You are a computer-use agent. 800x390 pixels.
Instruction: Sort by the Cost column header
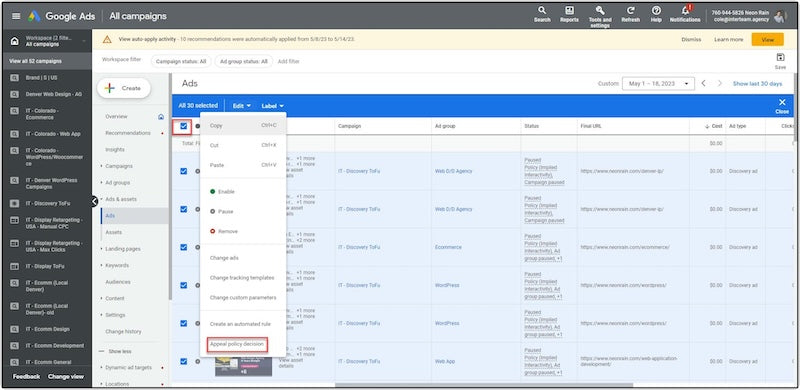click(x=713, y=126)
